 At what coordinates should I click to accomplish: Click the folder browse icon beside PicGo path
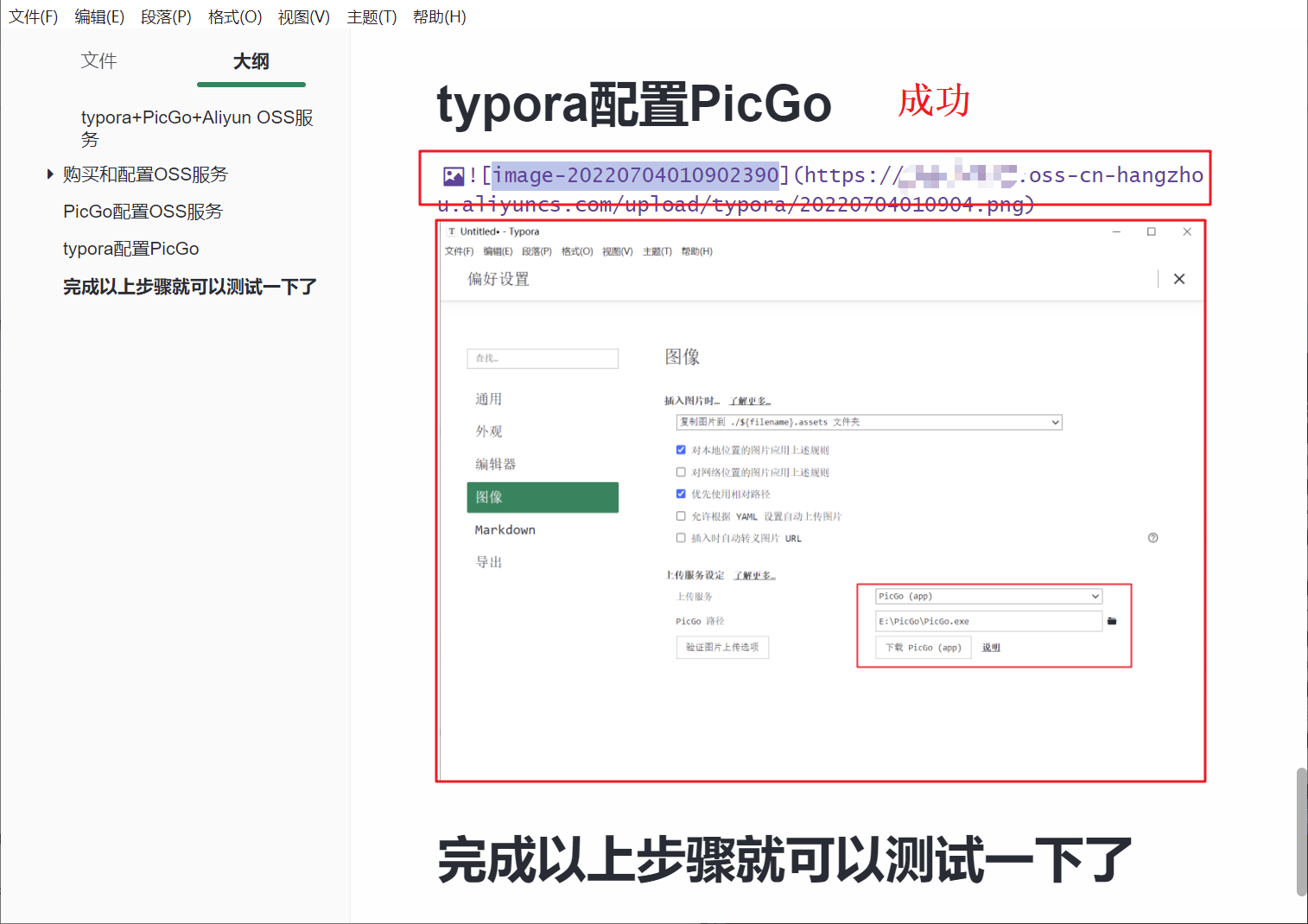click(1113, 621)
